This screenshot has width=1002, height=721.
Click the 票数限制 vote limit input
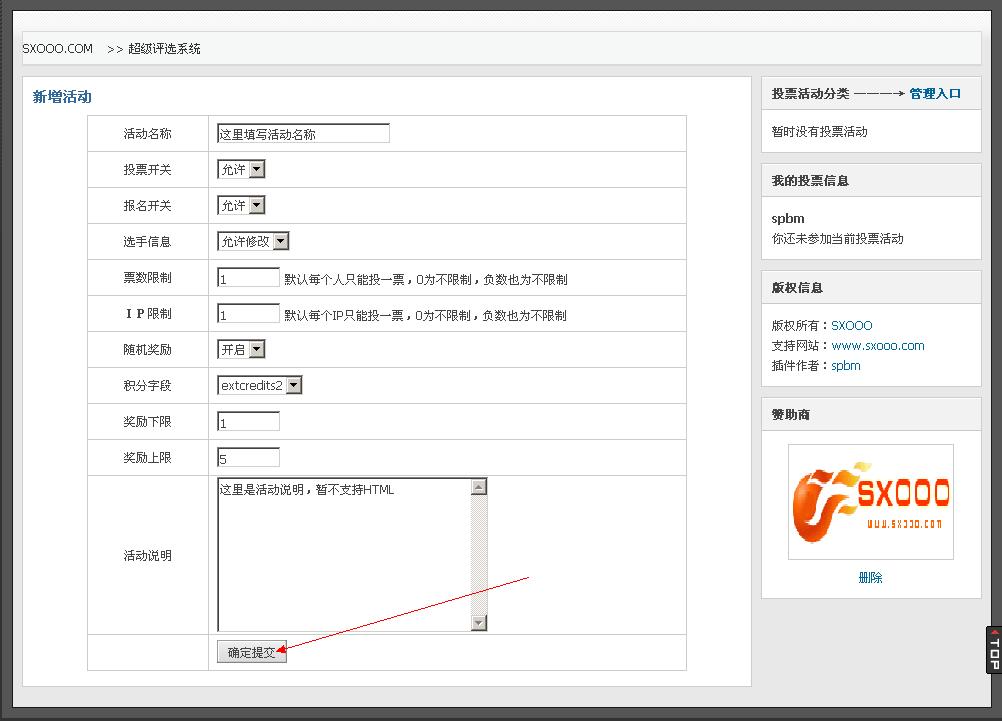(247, 277)
